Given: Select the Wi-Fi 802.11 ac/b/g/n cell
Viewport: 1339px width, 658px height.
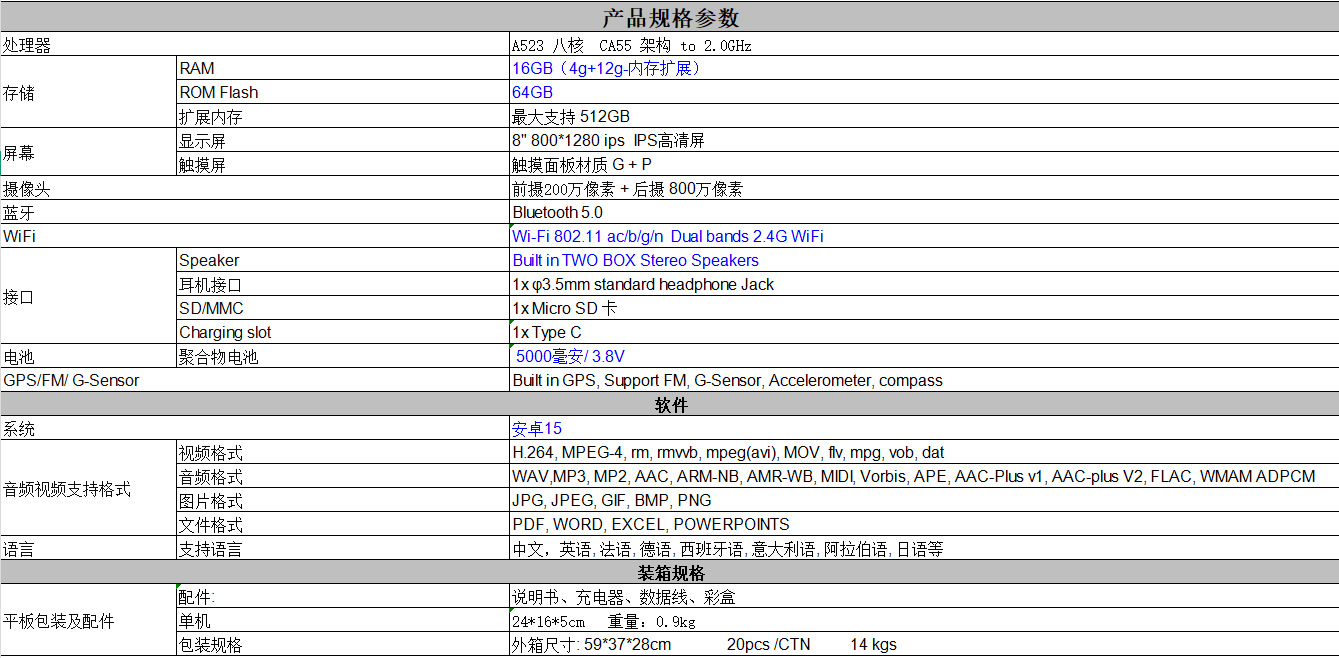Looking at the screenshot, I should pos(924,237).
